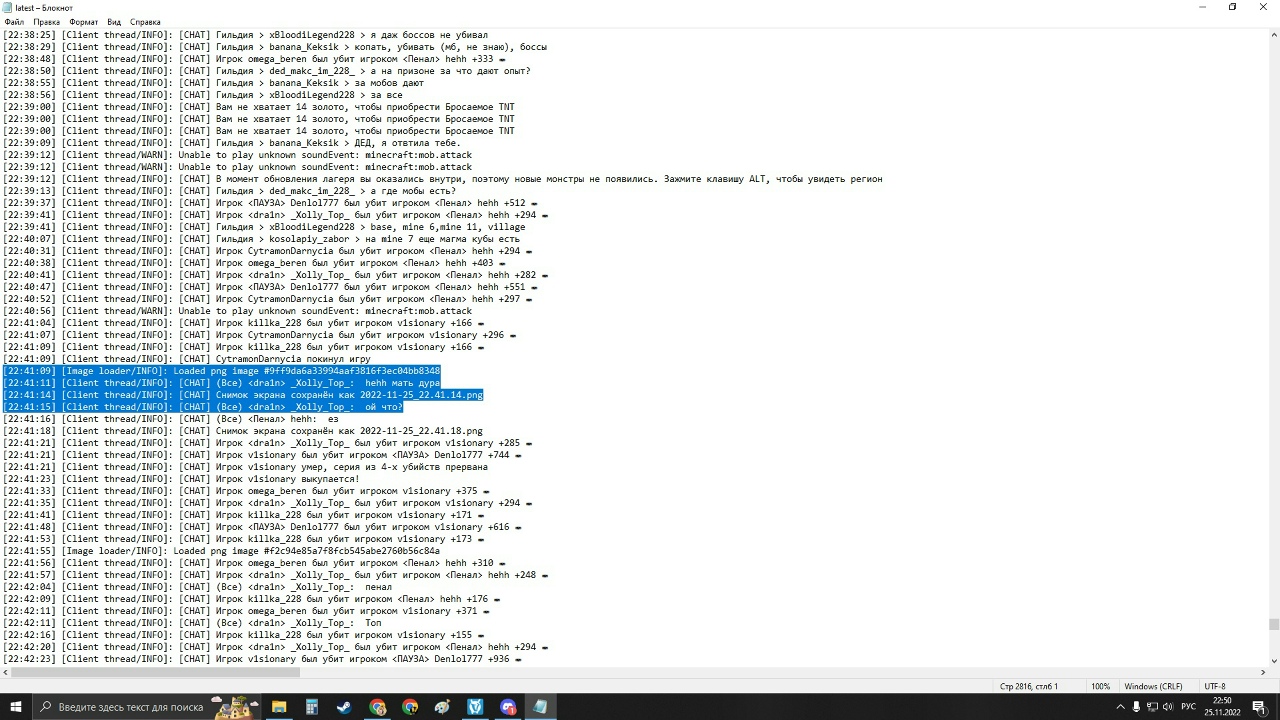Open the Вид menu
Screen dimensions: 1280x720
coord(114,21)
